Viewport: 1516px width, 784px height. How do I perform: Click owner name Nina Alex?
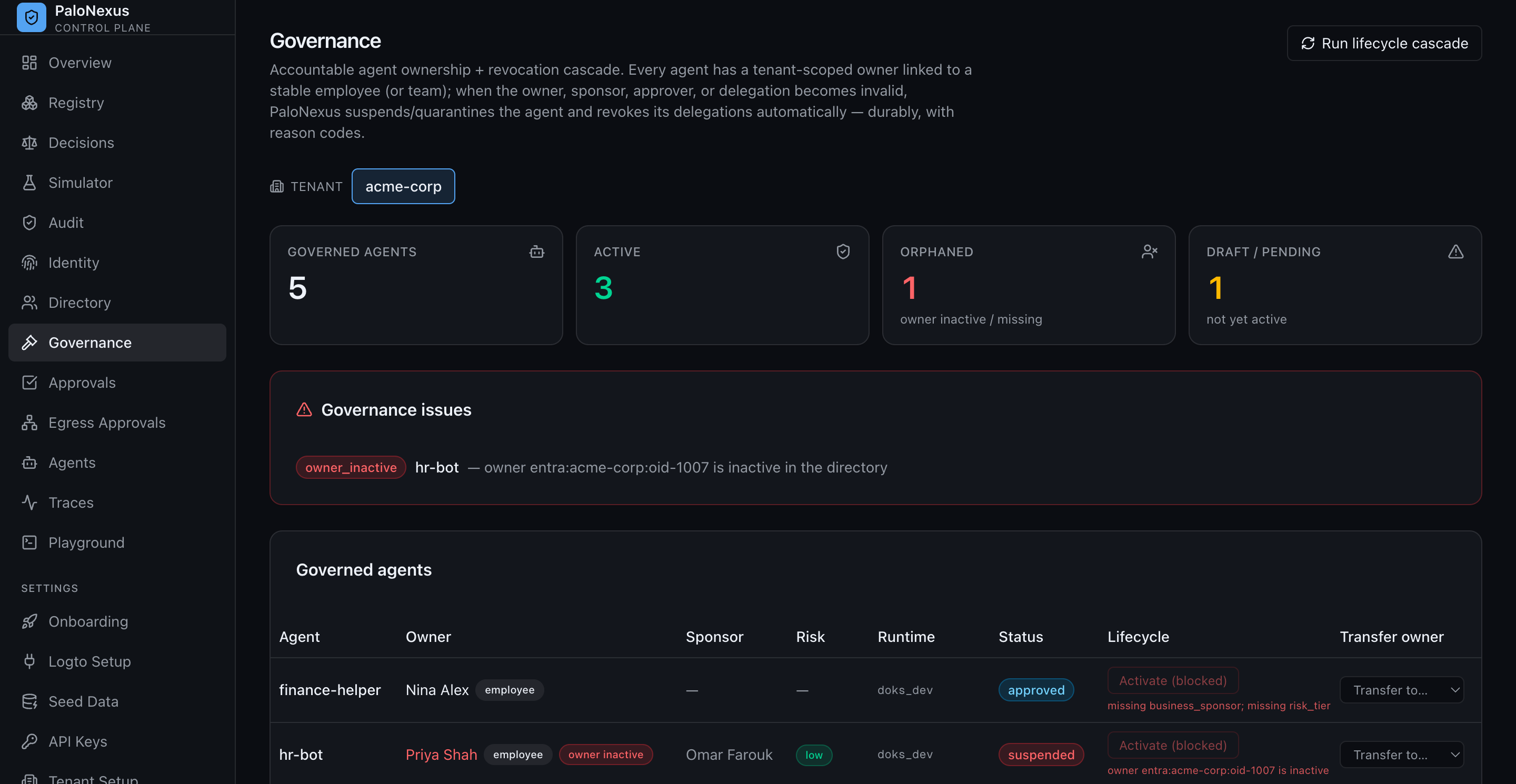click(x=437, y=690)
